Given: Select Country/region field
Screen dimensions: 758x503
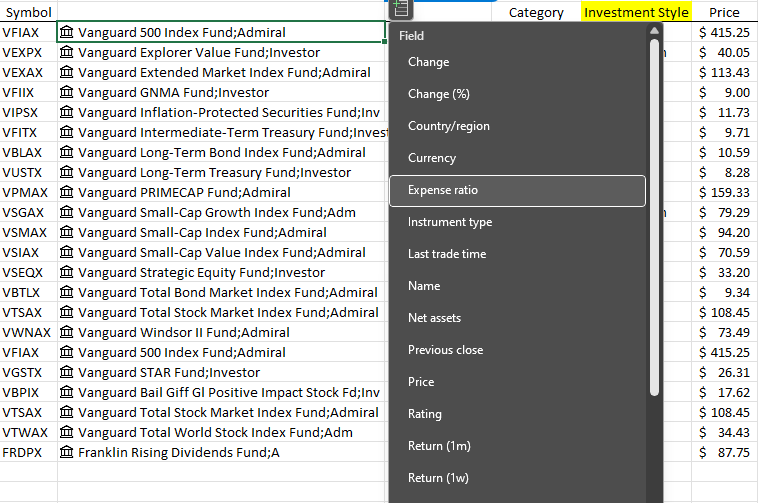Looking at the screenshot, I should pos(517,126).
